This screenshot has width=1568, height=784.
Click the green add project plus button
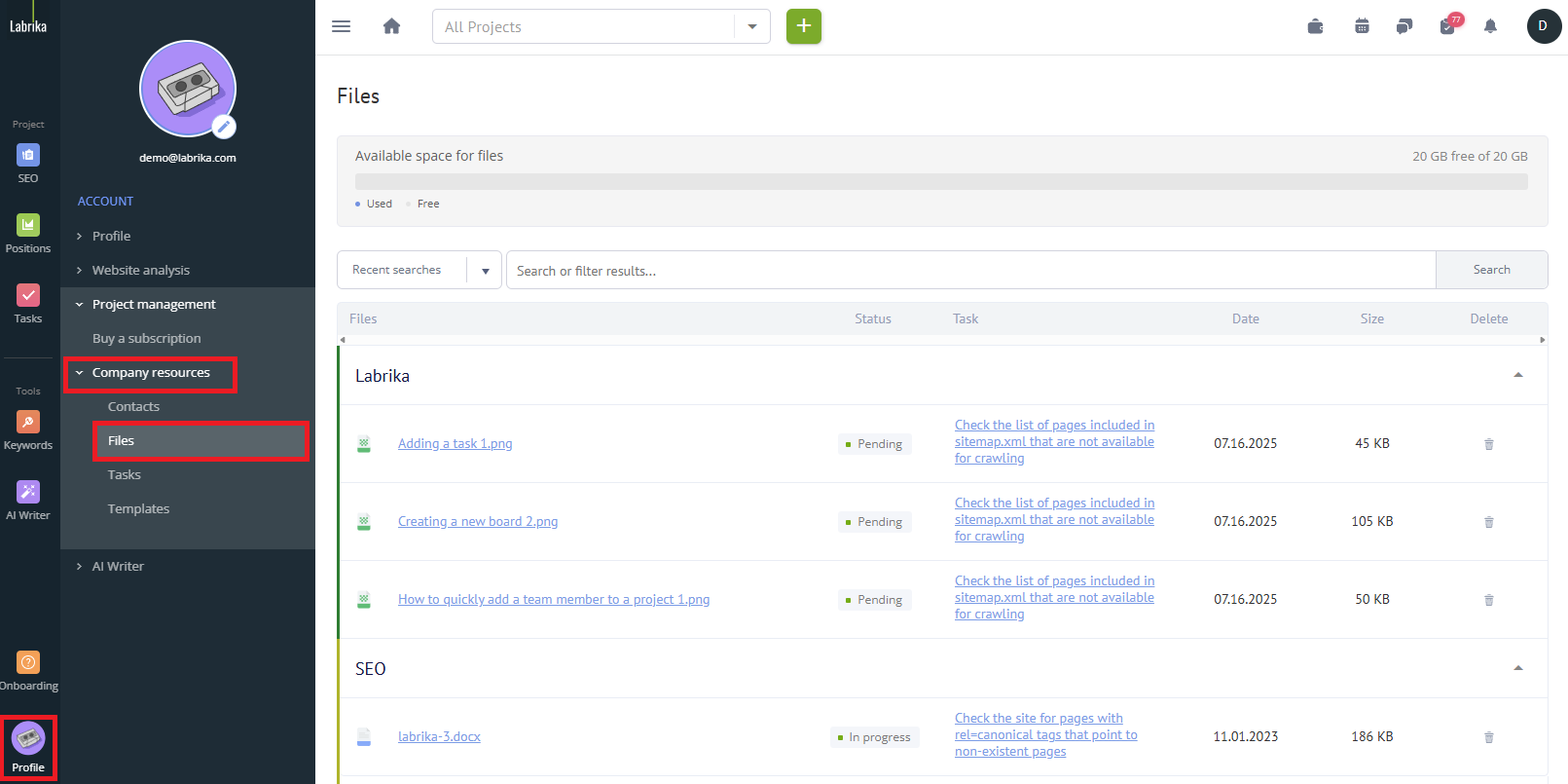pyautogui.click(x=803, y=26)
